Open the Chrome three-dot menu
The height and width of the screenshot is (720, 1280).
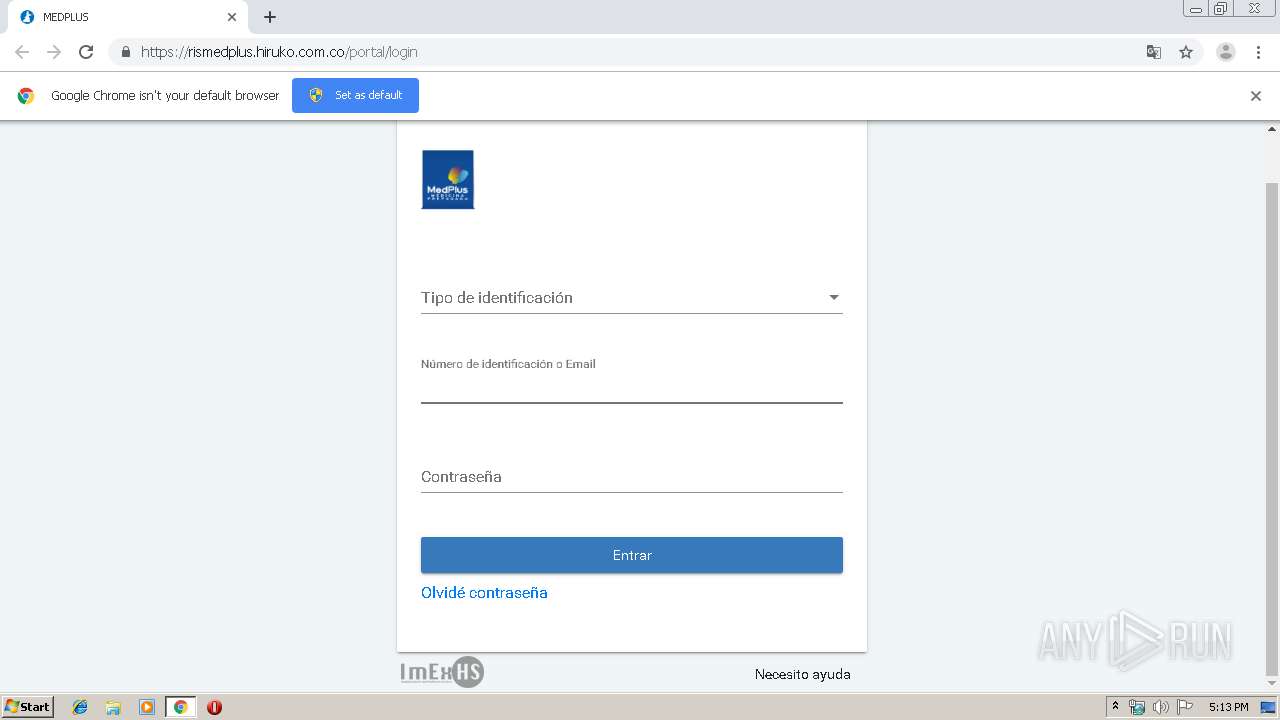coord(1258,52)
